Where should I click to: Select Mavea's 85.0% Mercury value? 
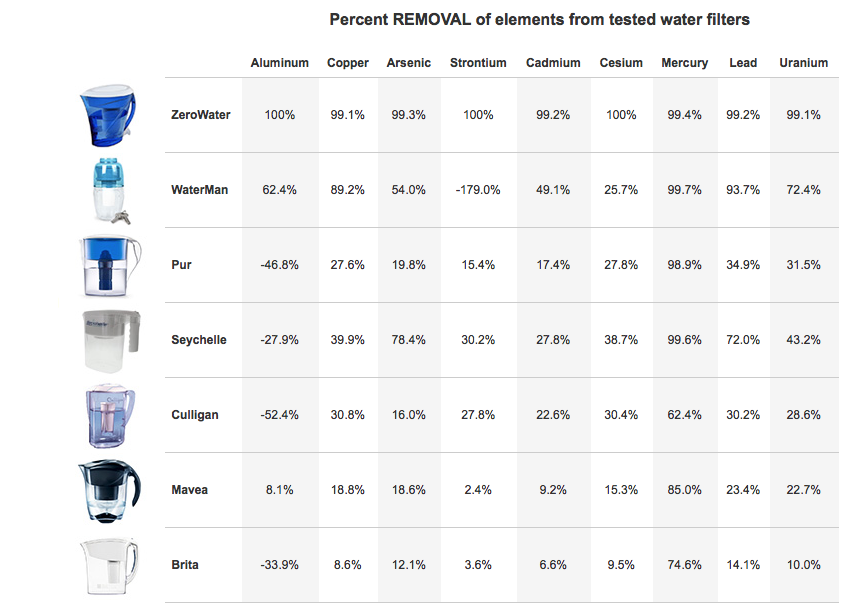point(684,490)
